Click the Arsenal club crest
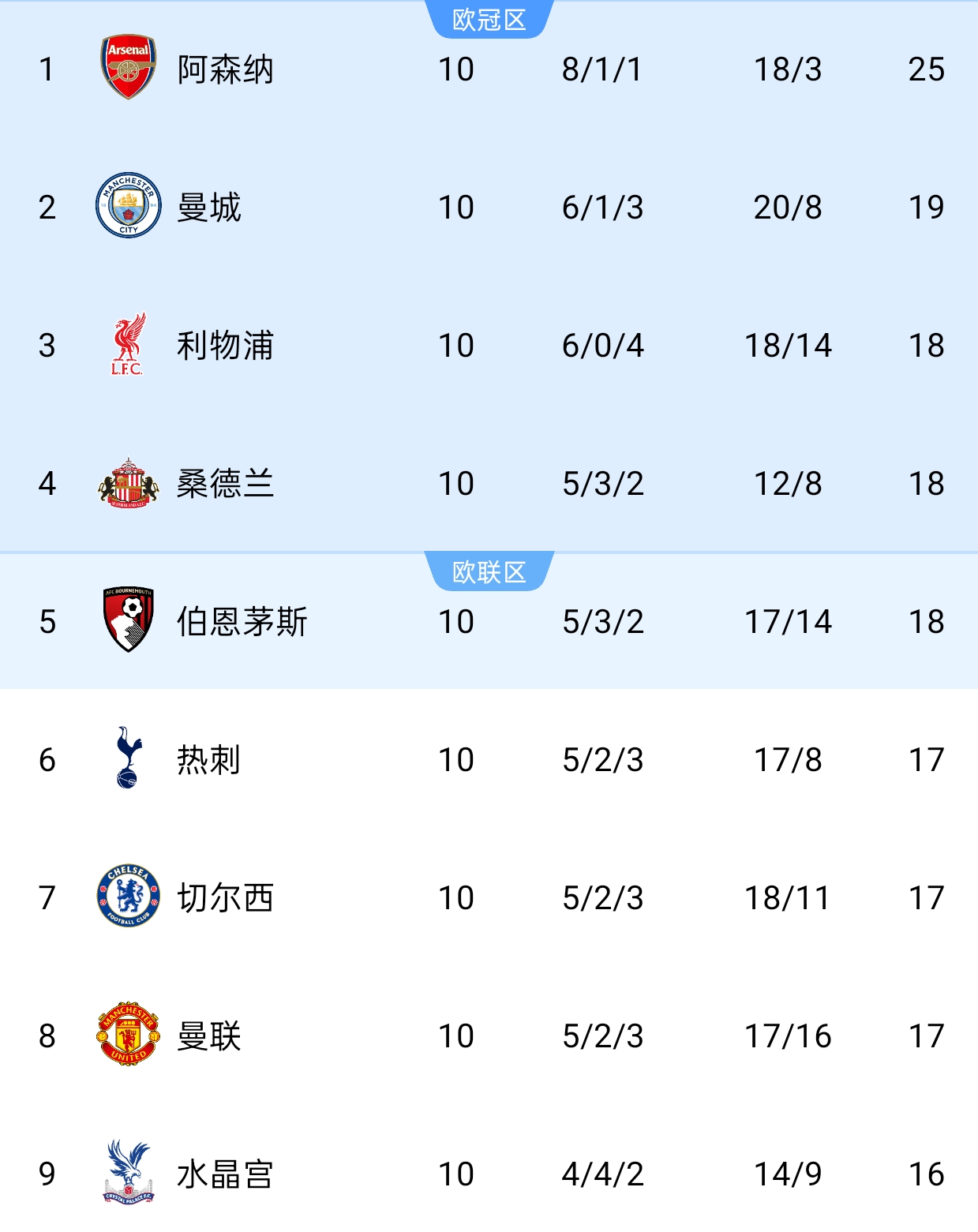978x1232 pixels. coord(129,67)
